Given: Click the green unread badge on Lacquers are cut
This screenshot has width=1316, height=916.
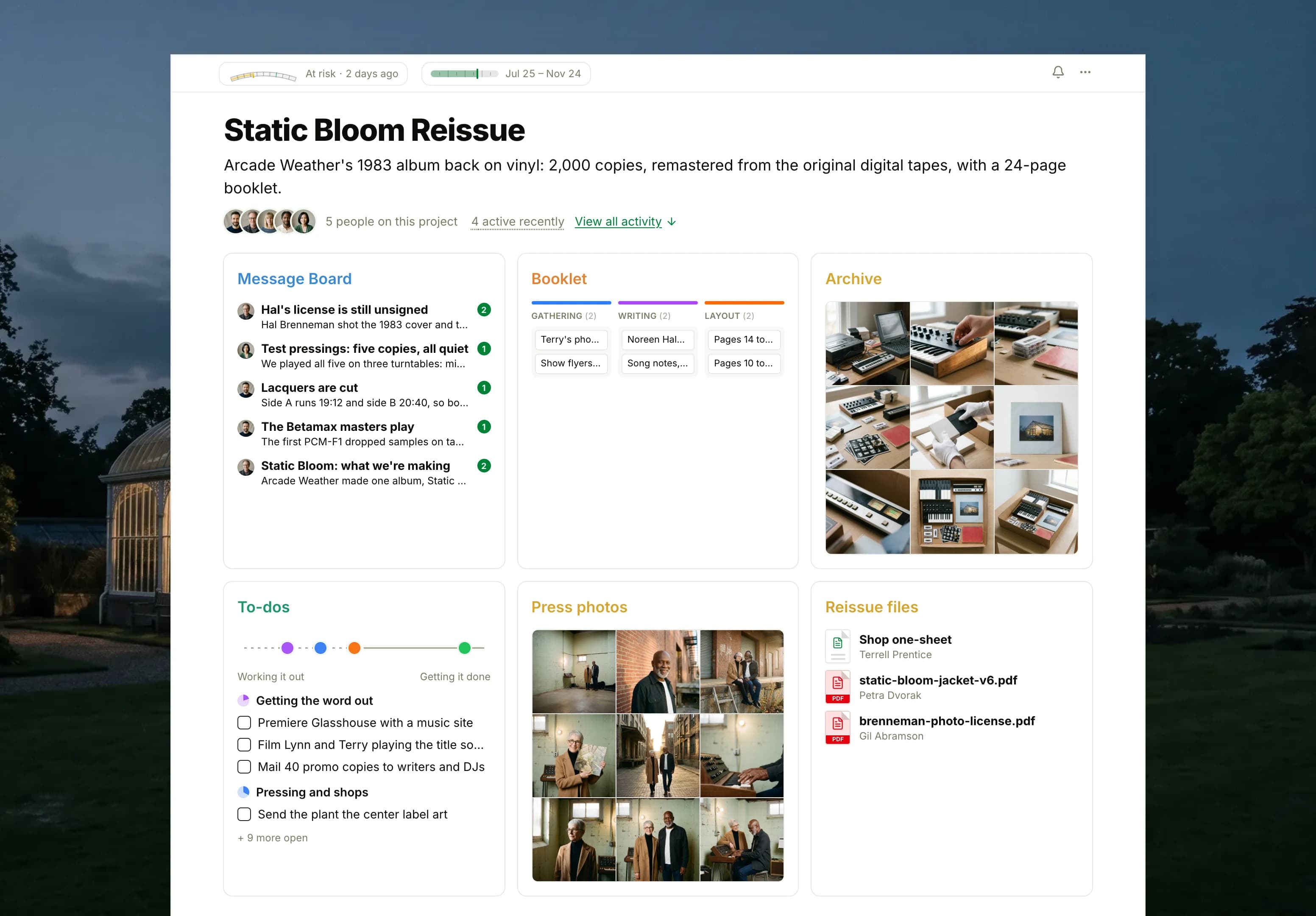Looking at the screenshot, I should (484, 388).
